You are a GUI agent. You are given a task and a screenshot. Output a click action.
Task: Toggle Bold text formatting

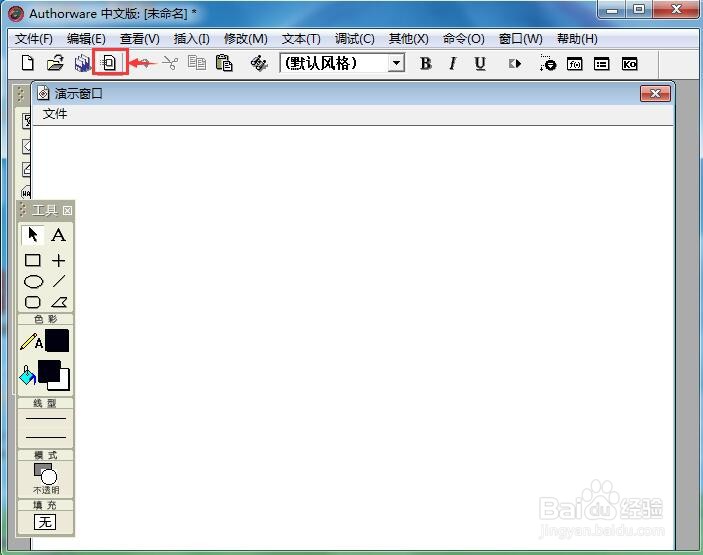click(425, 64)
